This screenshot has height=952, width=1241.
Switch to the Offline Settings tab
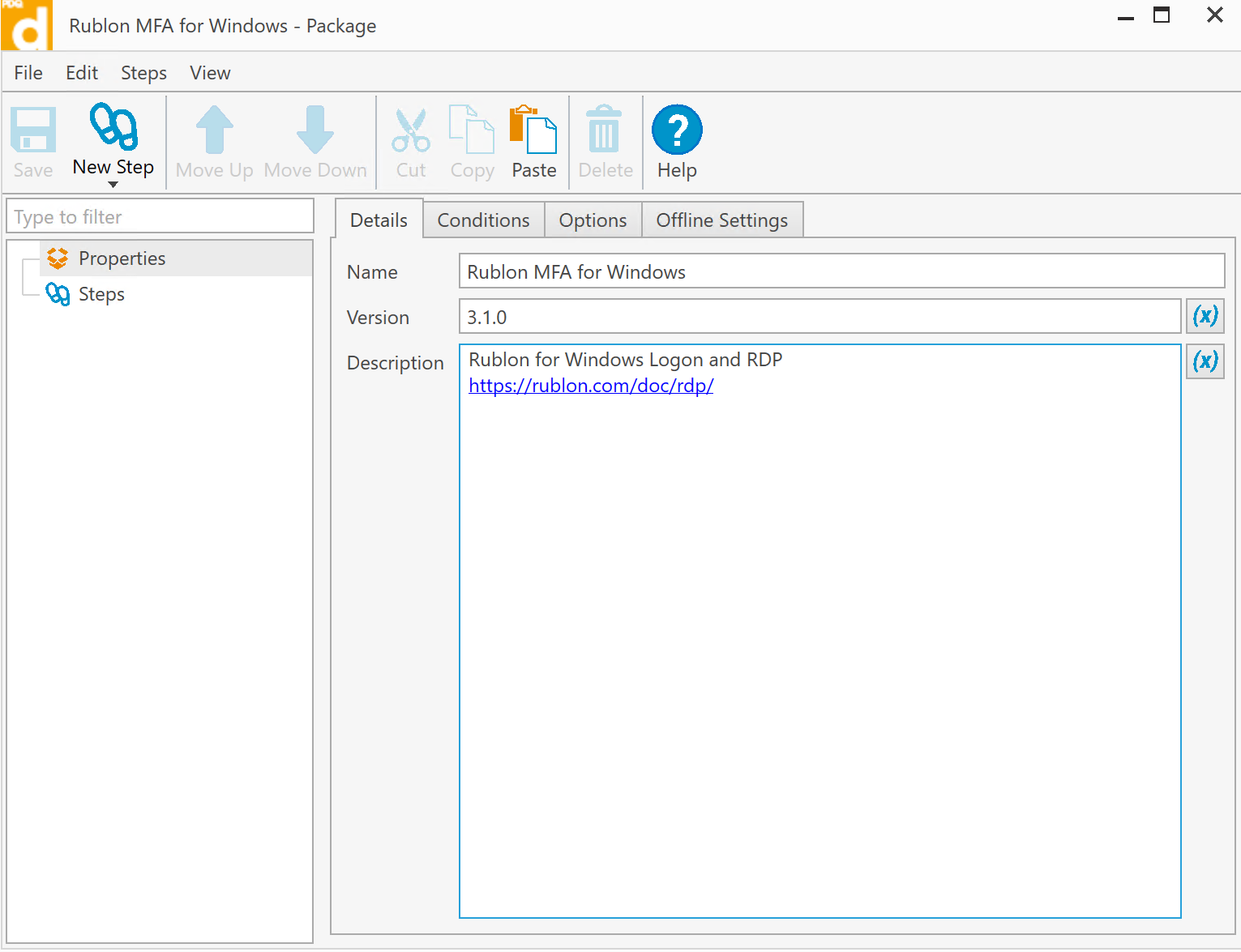pos(721,220)
